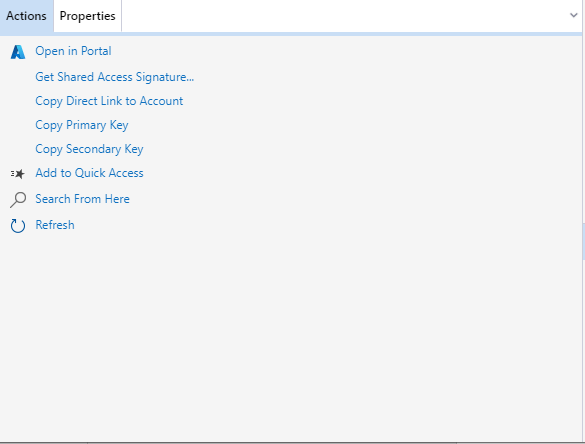Open the Open in Portal link
This screenshot has width=585, height=444.
73,51
